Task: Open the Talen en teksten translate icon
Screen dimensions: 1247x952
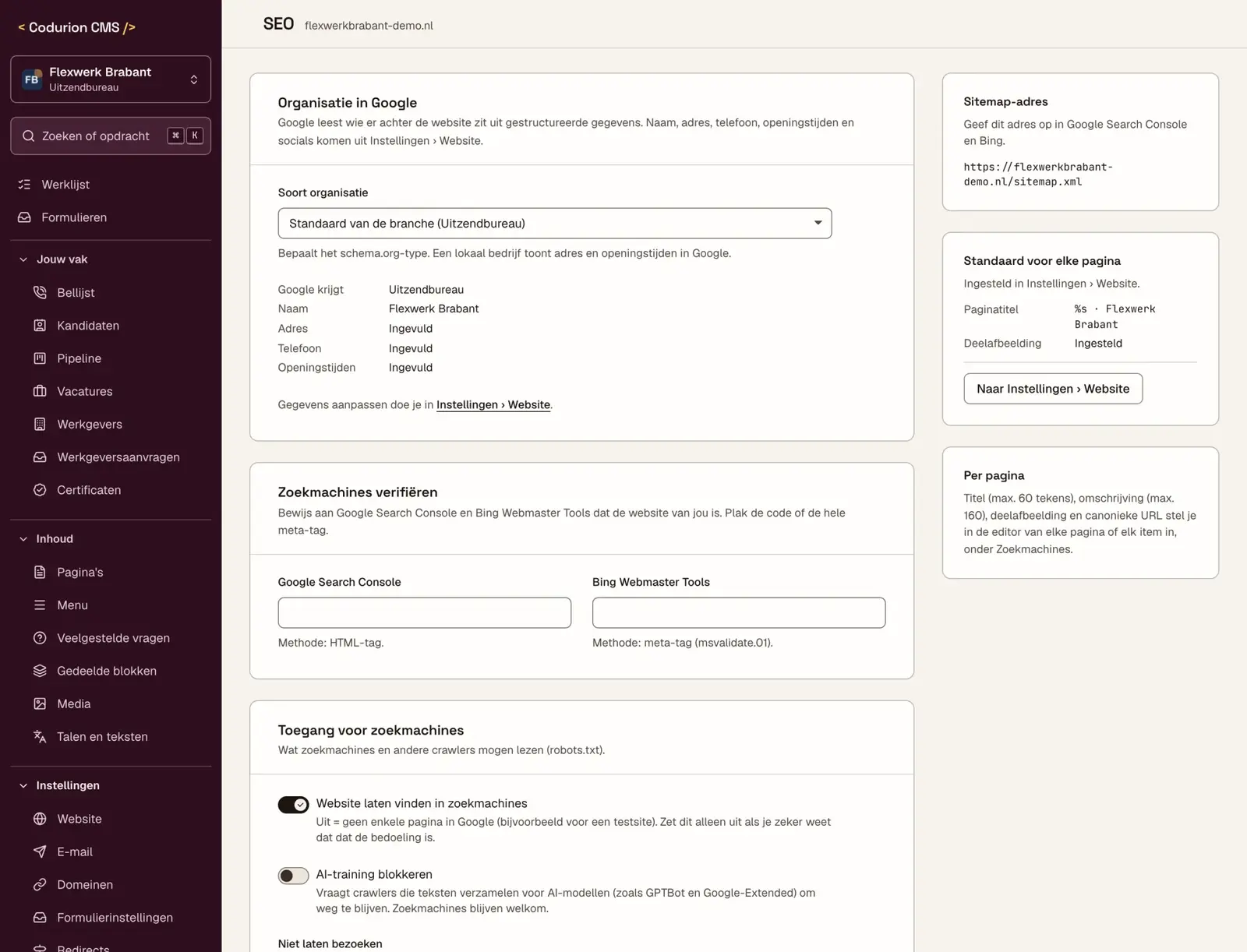Action: (x=40, y=736)
